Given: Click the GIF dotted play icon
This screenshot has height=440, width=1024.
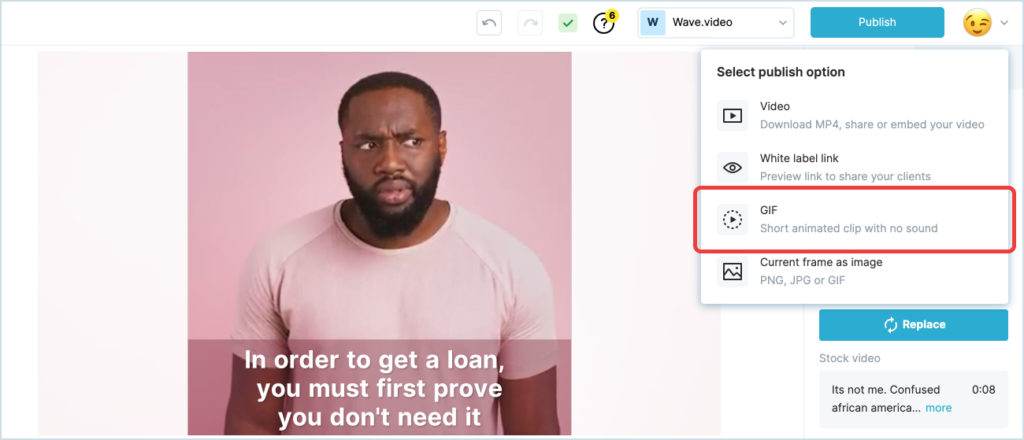Looking at the screenshot, I should (x=732, y=220).
